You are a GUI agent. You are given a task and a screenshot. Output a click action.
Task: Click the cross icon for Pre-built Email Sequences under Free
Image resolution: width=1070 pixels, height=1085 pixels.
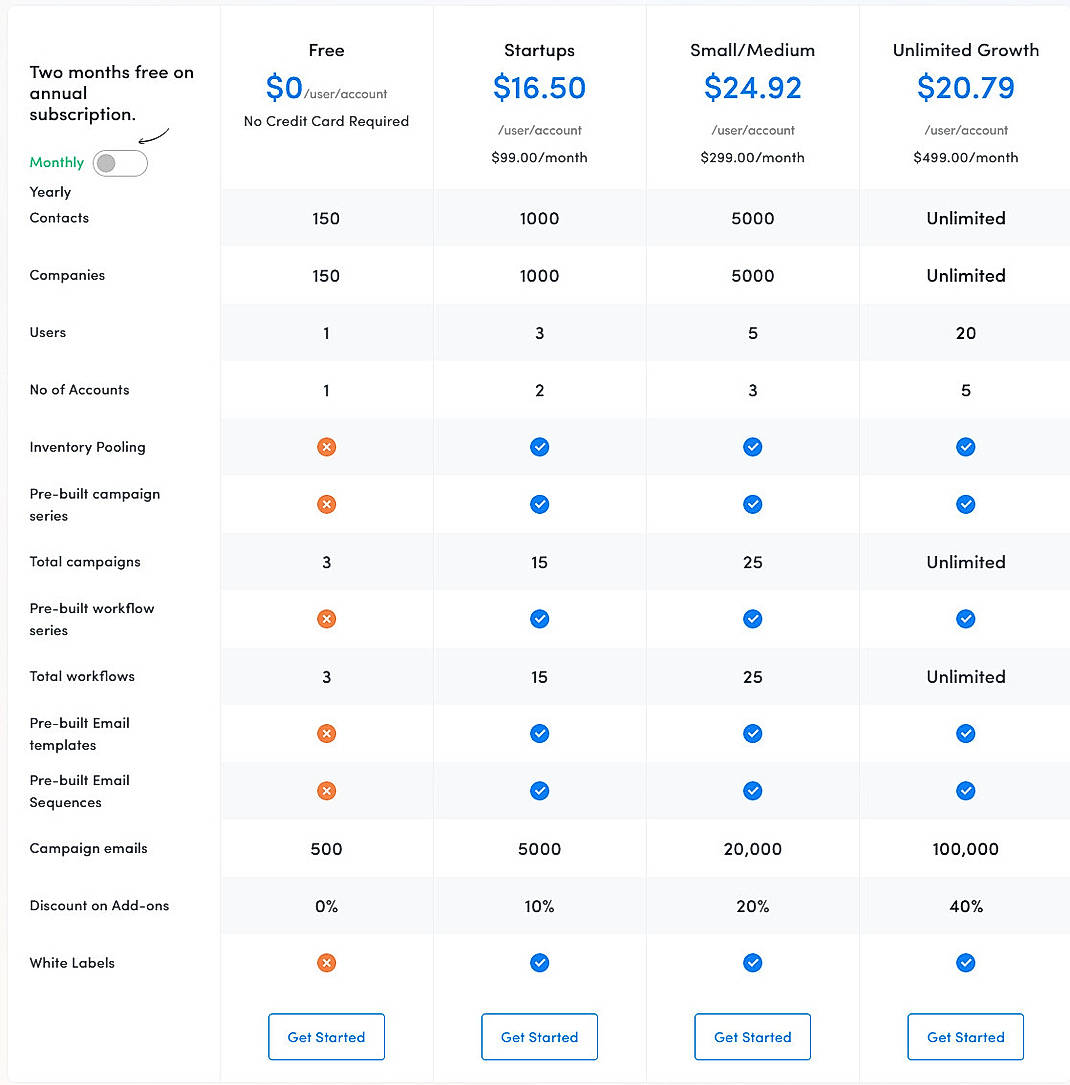click(x=326, y=790)
